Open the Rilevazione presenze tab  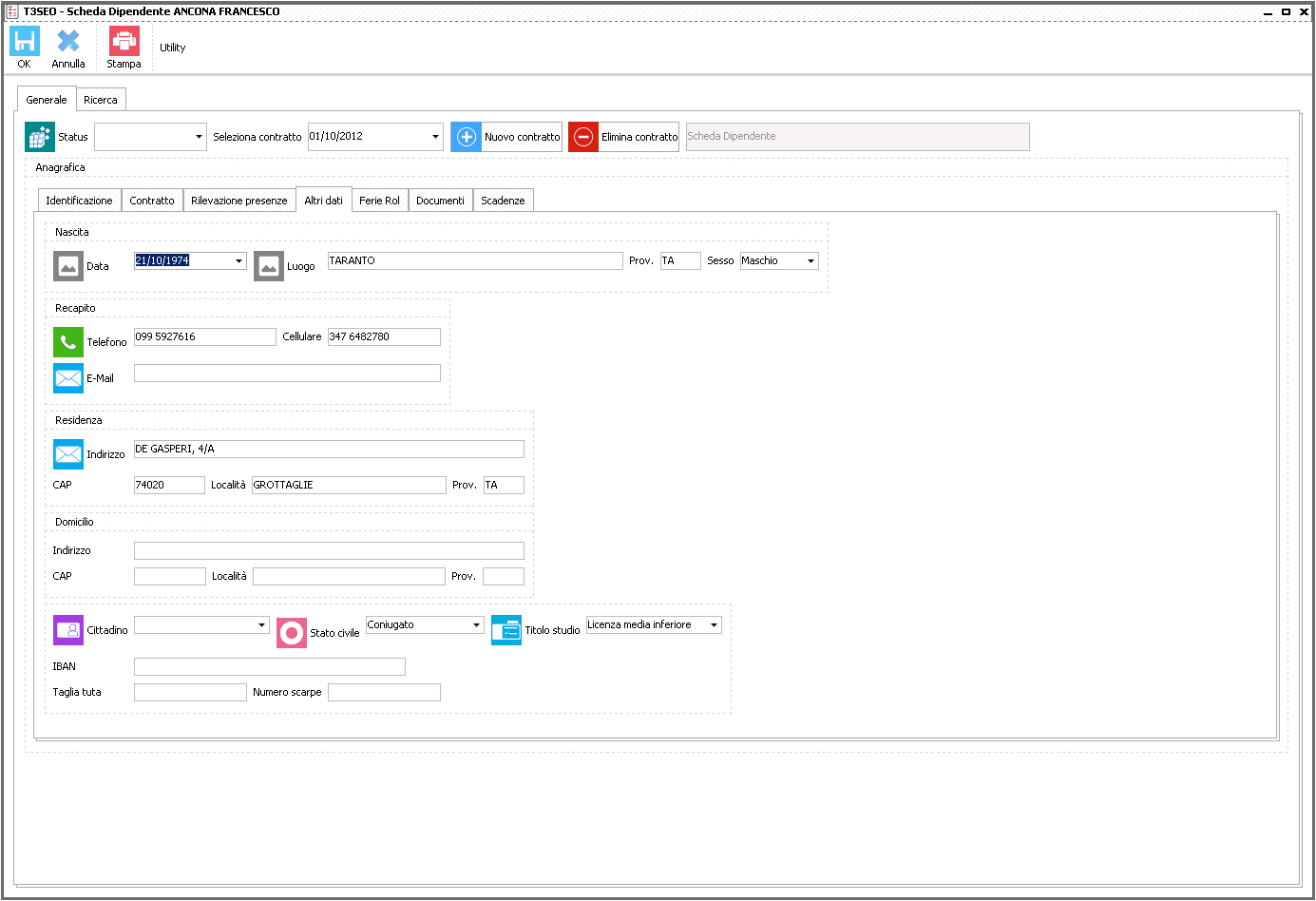[239, 201]
